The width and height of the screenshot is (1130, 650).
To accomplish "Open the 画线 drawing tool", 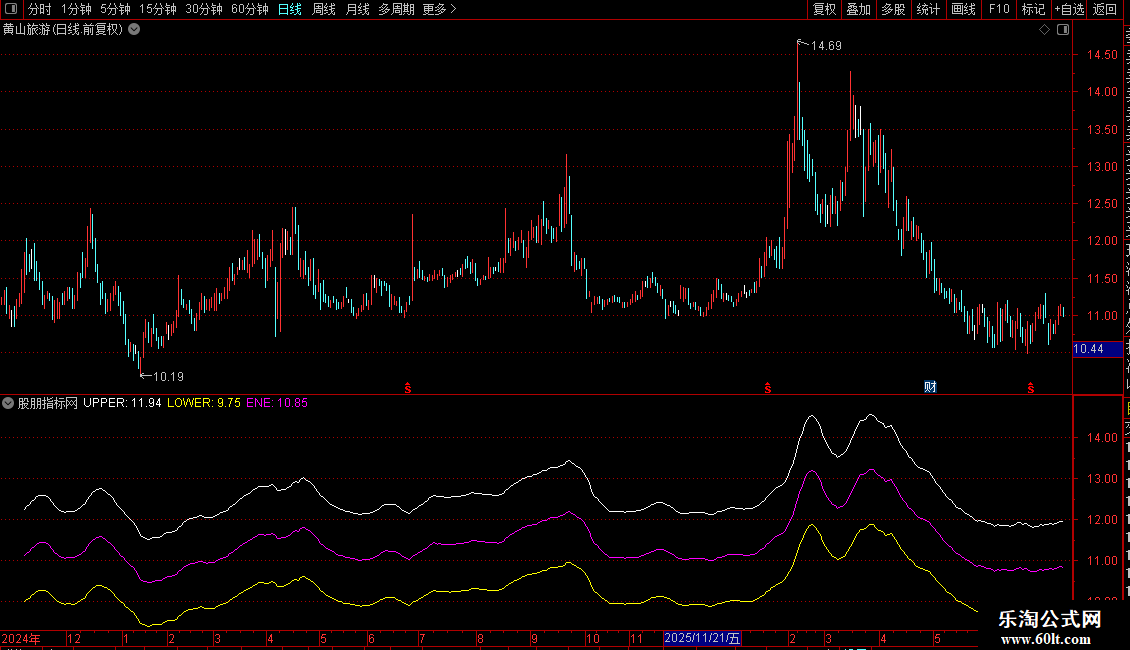I will [964, 9].
